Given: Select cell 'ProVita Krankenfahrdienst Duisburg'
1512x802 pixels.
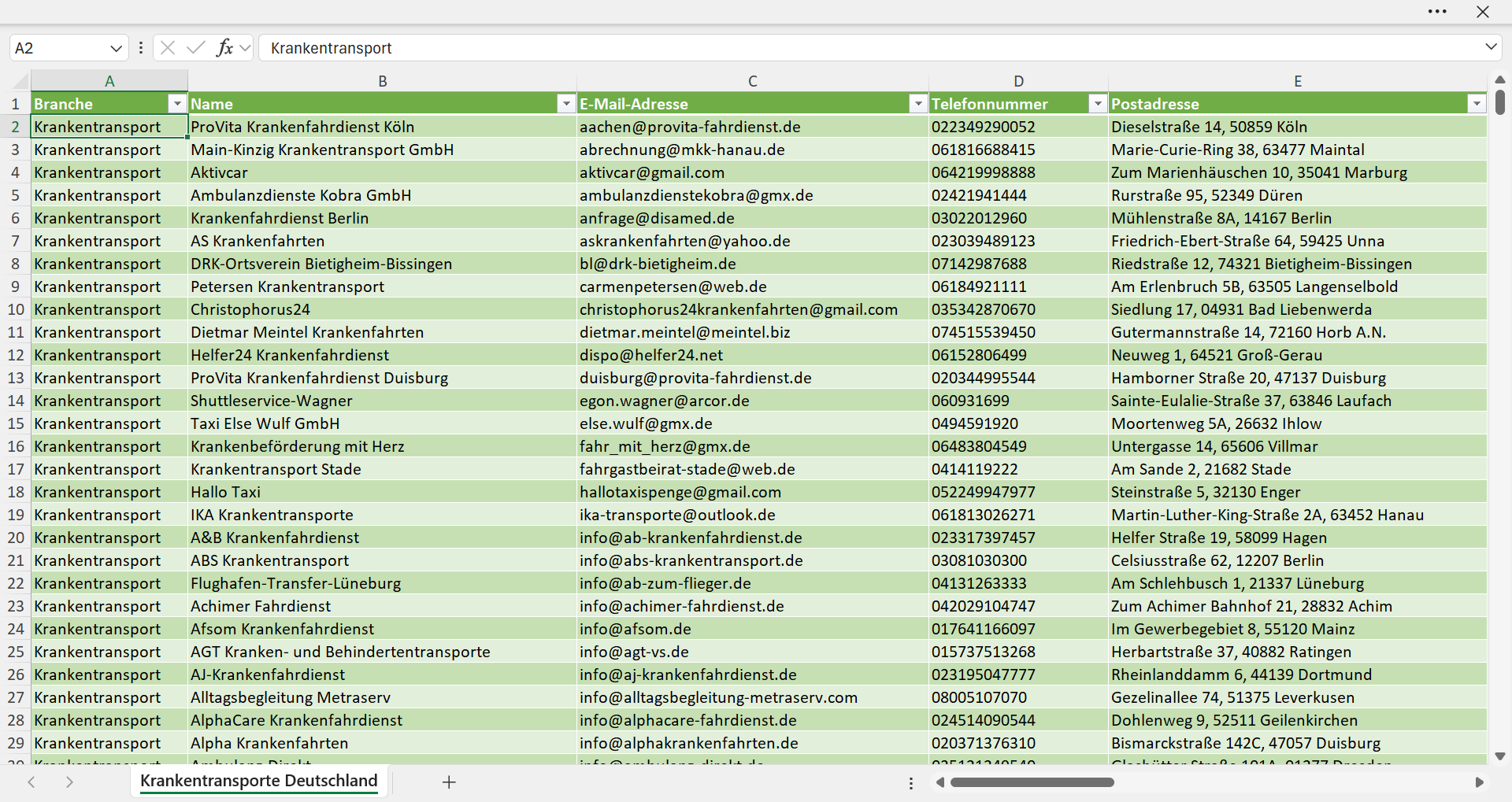Looking at the screenshot, I should (x=383, y=378).
